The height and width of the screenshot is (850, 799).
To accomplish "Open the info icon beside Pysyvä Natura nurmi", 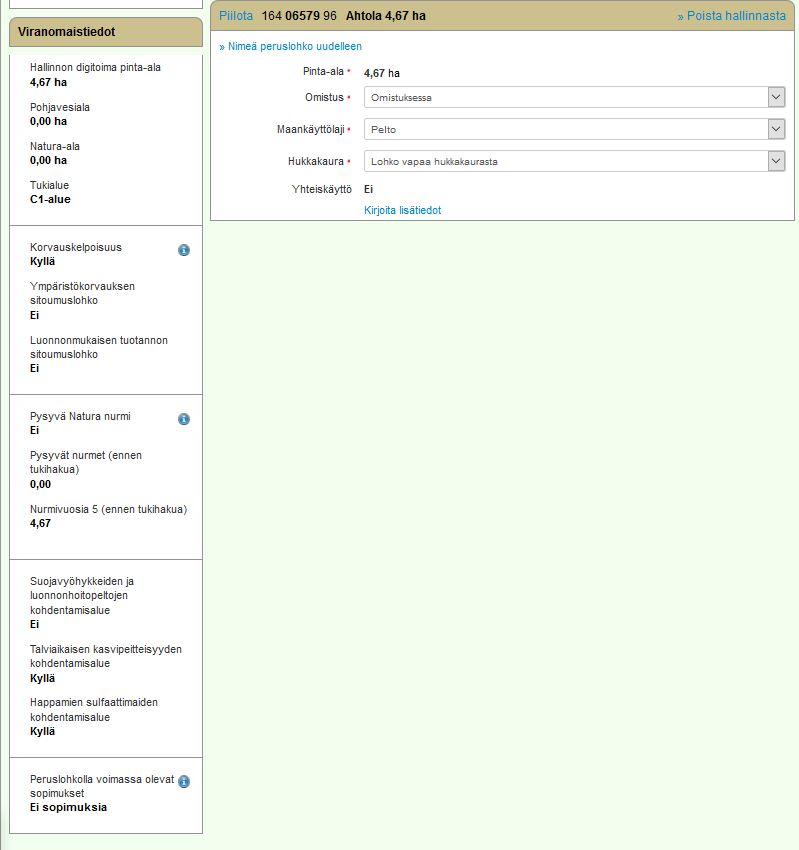I will (184, 419).
